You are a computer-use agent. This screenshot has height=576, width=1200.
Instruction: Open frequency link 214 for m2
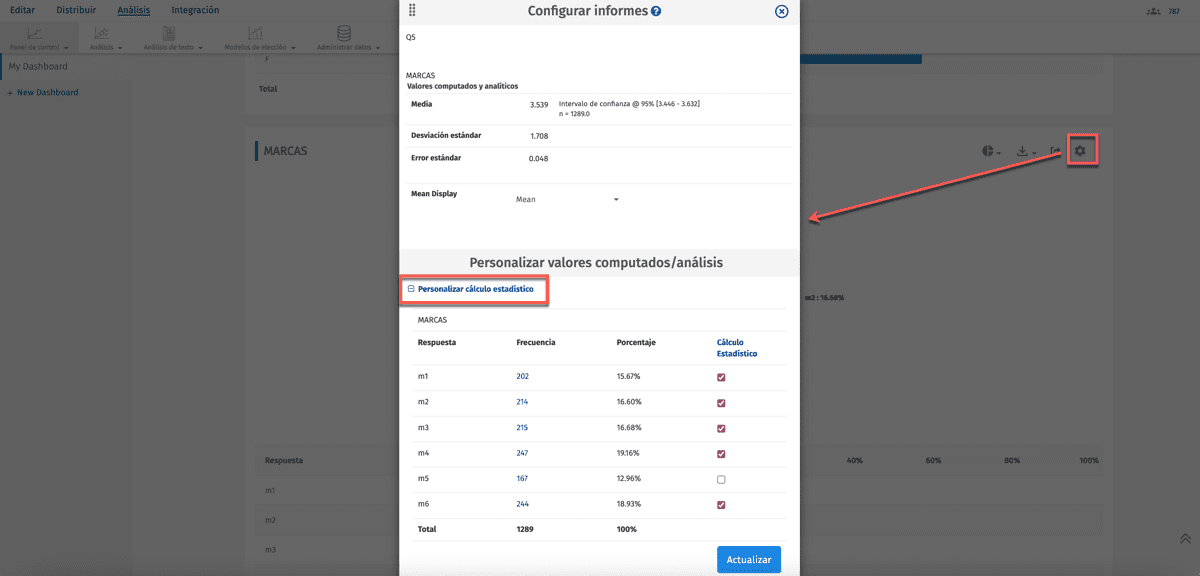[522, 402]
